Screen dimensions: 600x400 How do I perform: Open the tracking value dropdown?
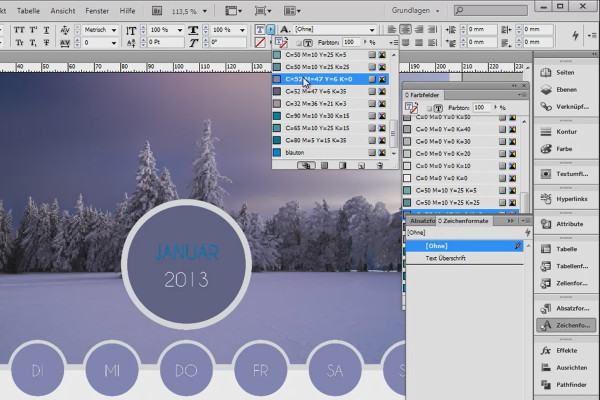114,42
